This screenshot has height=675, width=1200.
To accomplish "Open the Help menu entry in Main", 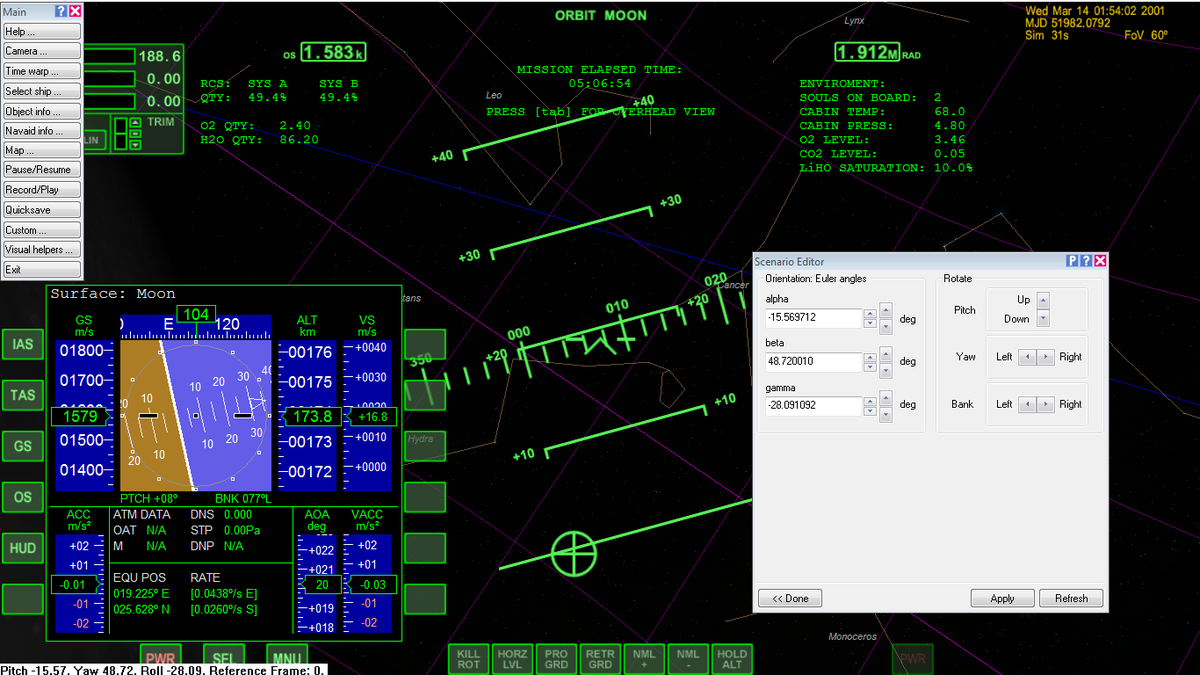I will 41,32.
